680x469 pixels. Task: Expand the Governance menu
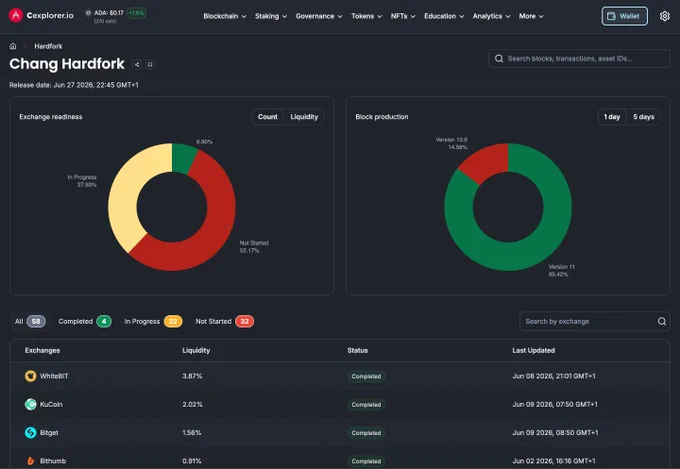click(x=319, y=16)
